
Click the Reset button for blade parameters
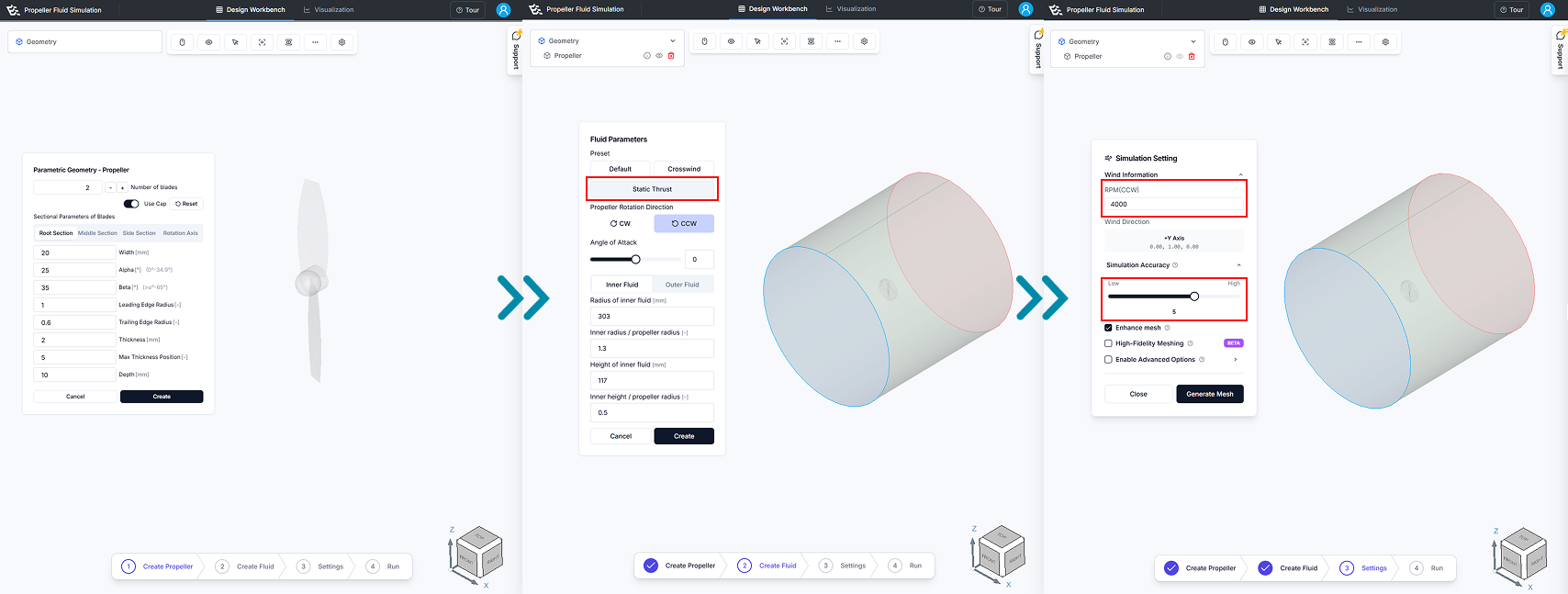[186, 204]
